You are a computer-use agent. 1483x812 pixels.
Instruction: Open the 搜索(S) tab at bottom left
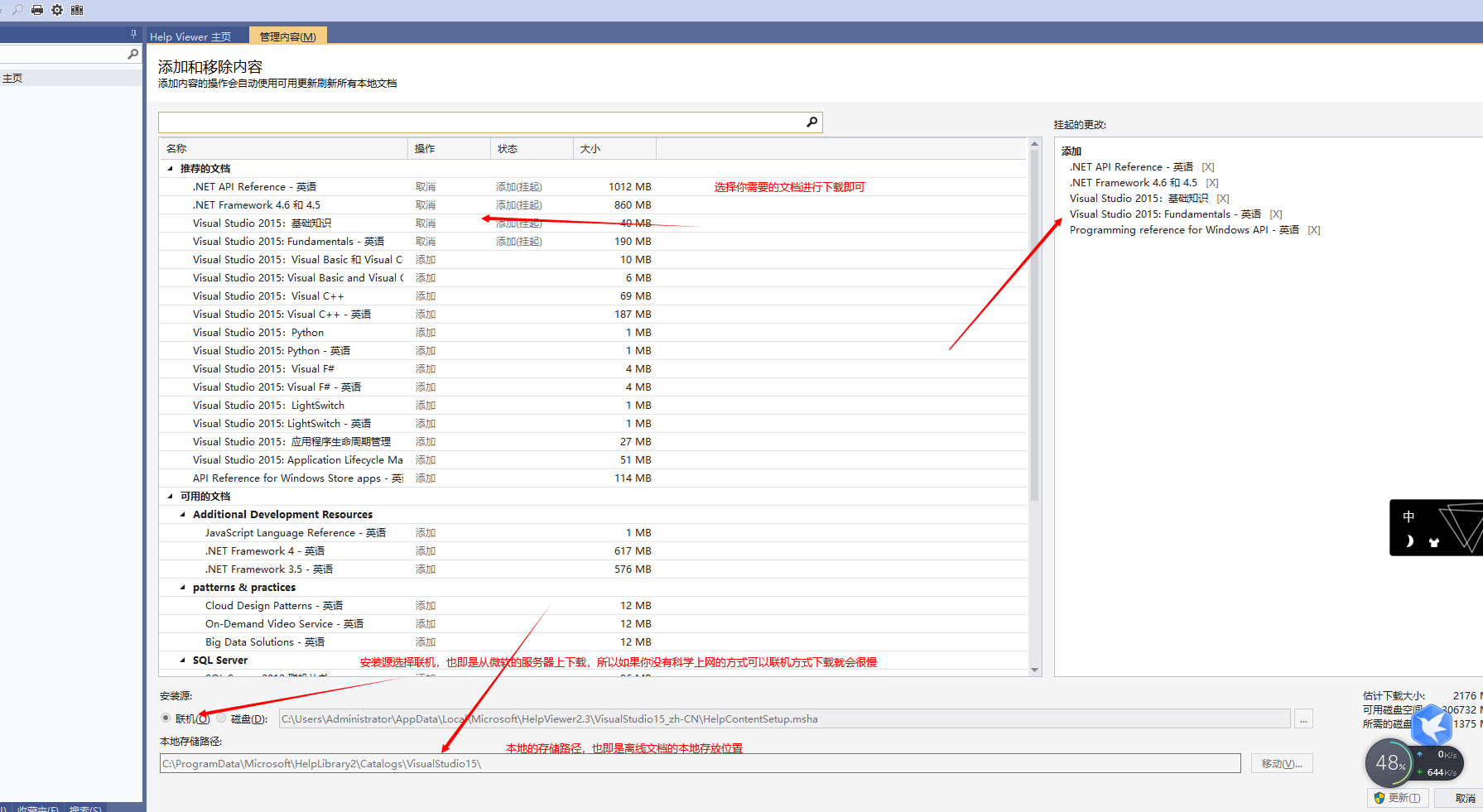(84, 809)
